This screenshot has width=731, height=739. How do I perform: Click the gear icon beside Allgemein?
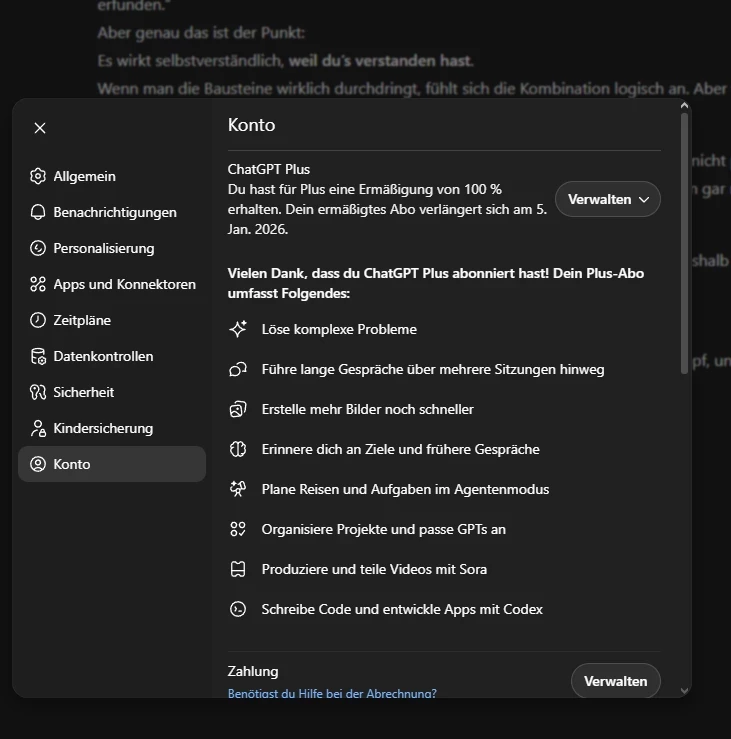click(x=38, y=176)
